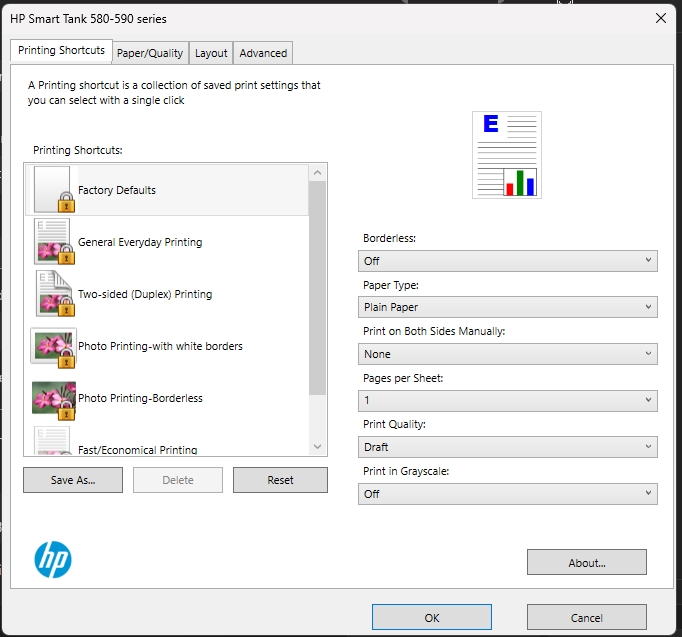Click the shortcuts list scroll-down arrow
The width and height of the screenshot is (682, 637).
[318, 447]
